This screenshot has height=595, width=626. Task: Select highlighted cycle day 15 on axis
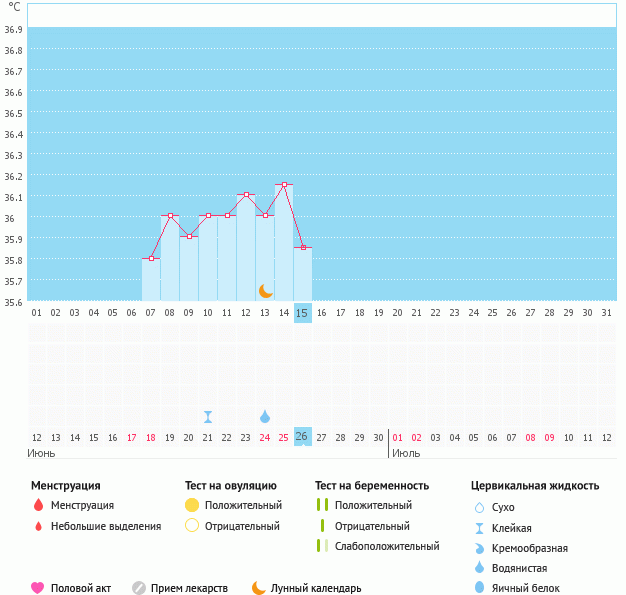click(x=303, y=313)
